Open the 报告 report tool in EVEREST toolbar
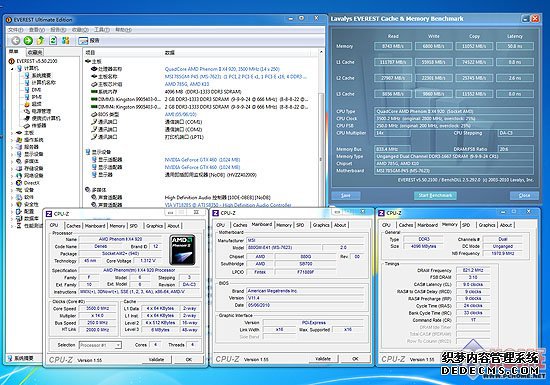This screenshot has width=550, height=385. [x=89, y=41]
